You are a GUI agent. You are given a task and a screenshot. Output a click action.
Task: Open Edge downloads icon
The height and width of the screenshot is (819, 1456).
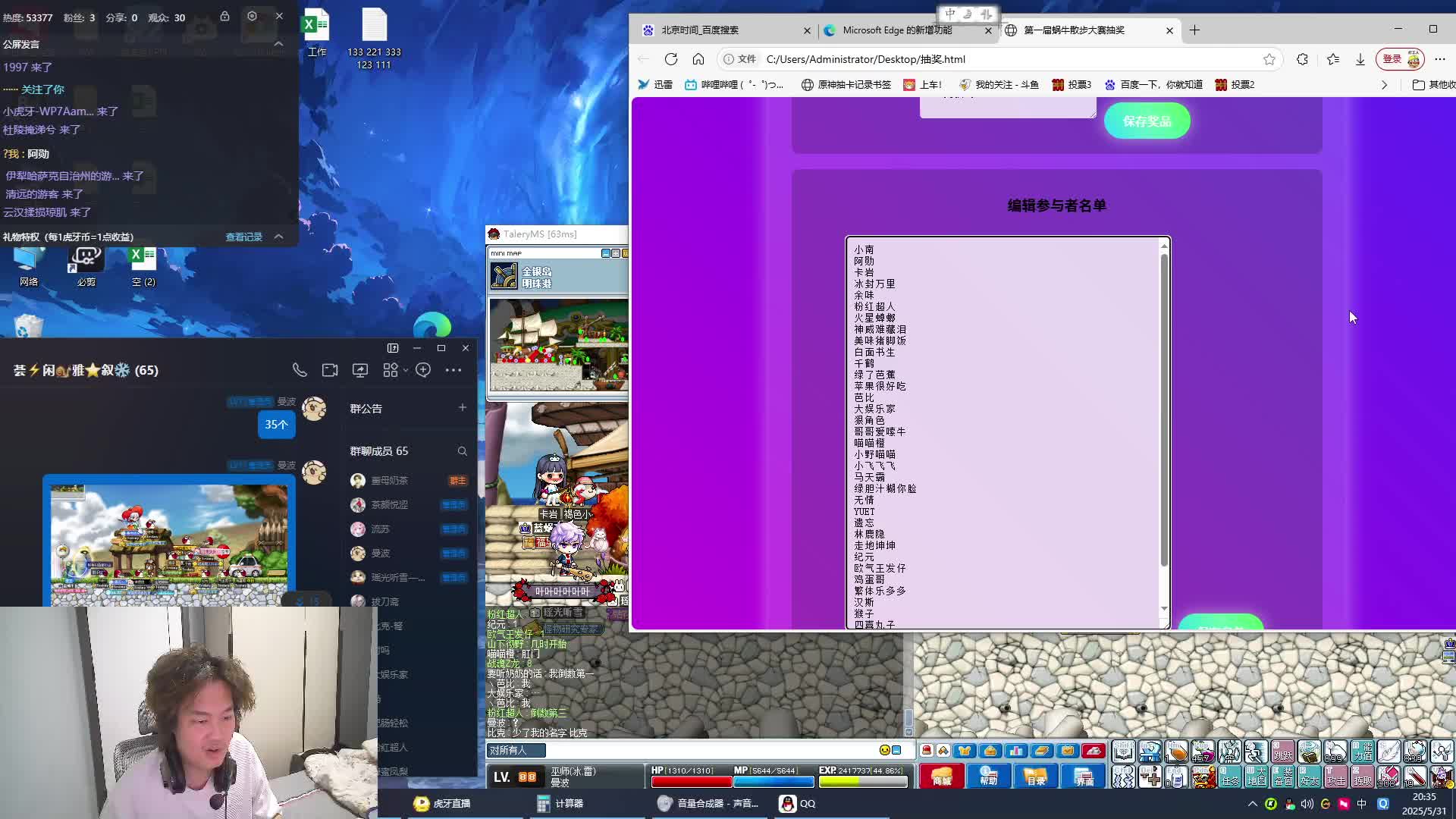(1360, 59)
